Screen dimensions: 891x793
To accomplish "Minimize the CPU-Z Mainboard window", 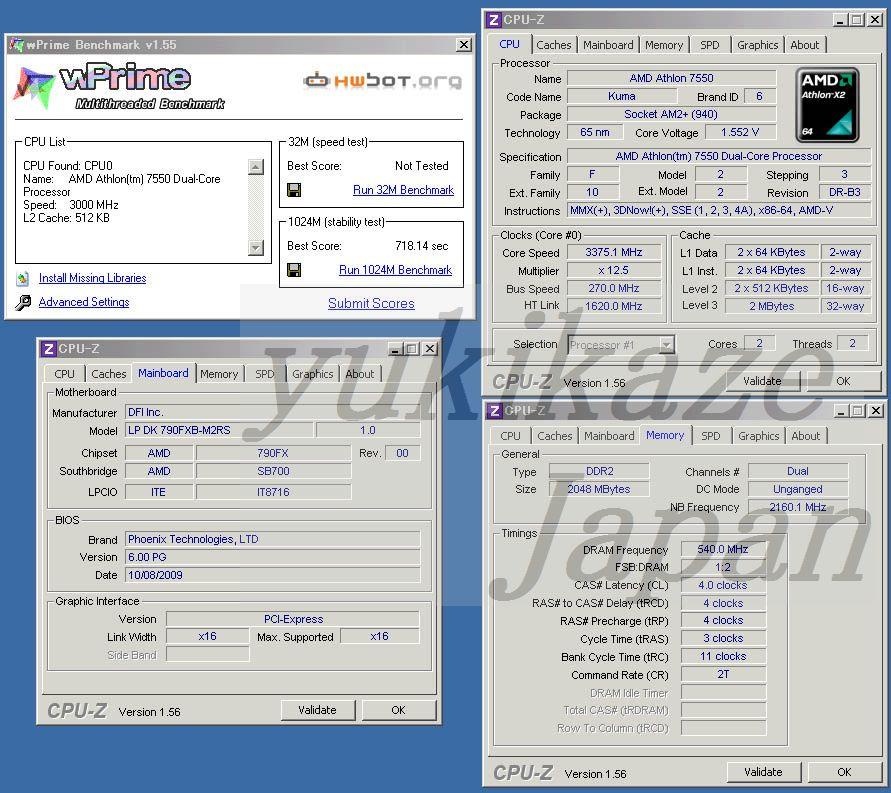I will tap(396, 349).
